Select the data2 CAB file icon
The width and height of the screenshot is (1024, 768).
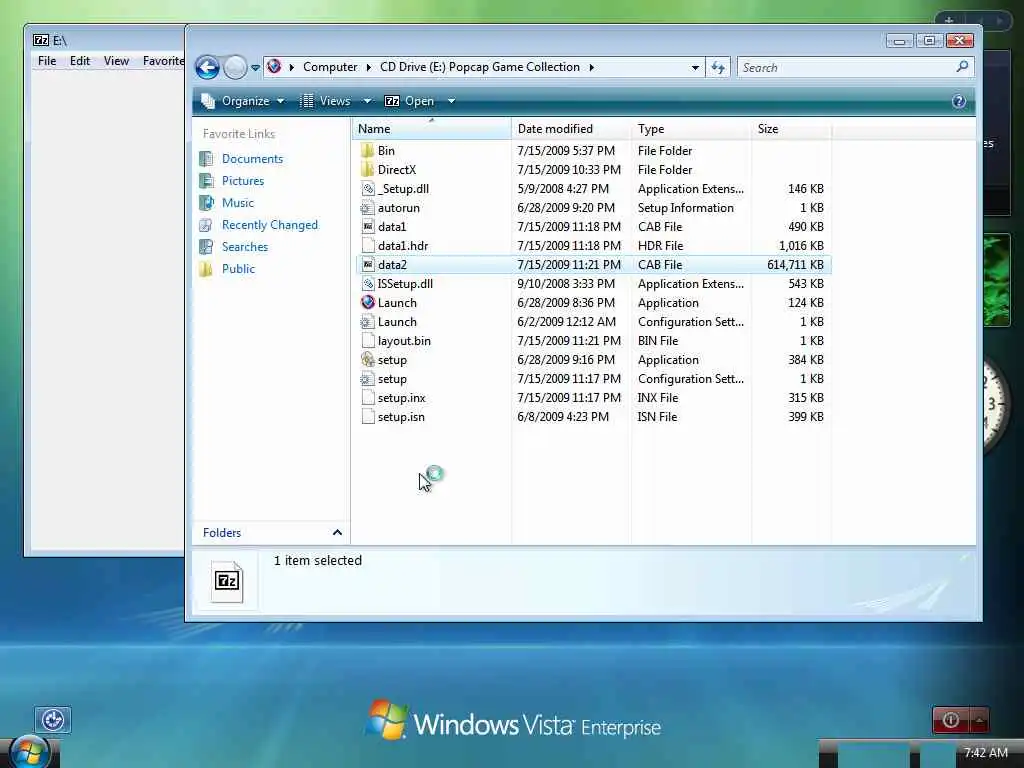[x=368, y=264]
